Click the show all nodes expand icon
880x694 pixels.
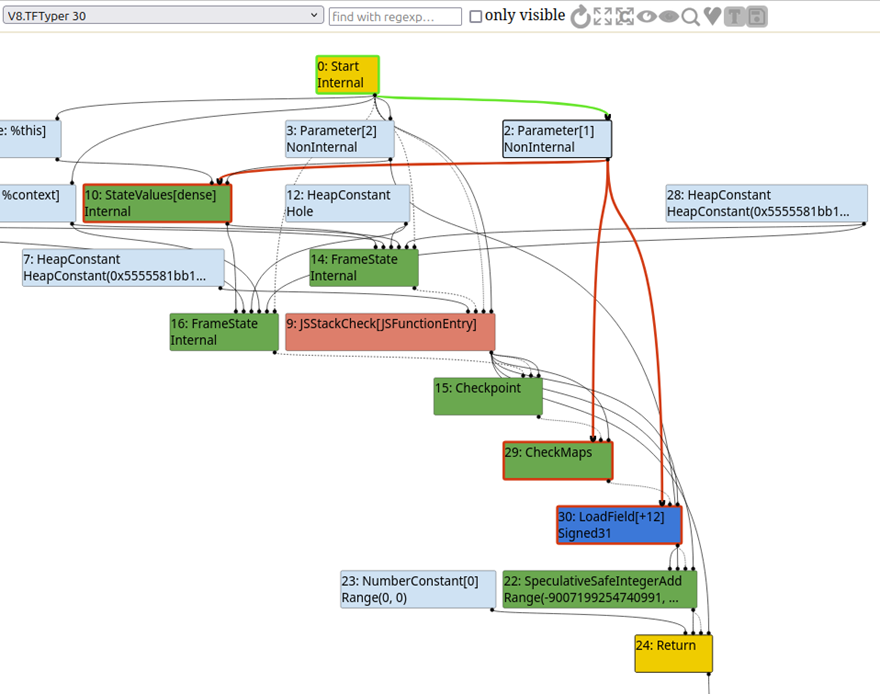[603, 16]
